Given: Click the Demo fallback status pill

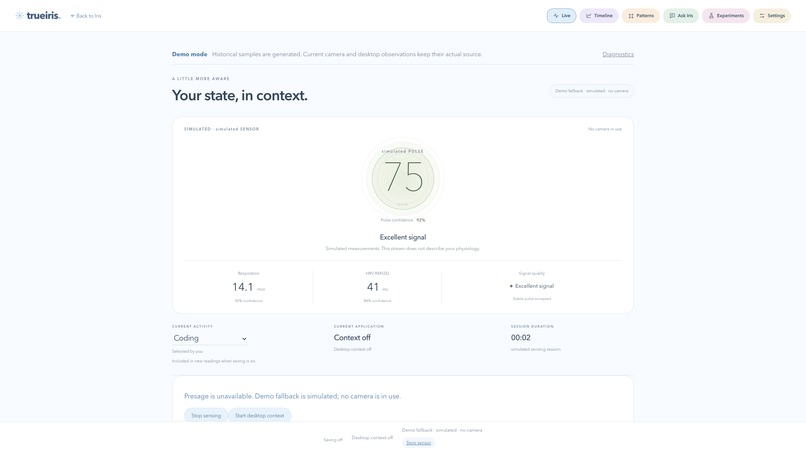Looking at the screenshot, I should [x=592, y=91].
